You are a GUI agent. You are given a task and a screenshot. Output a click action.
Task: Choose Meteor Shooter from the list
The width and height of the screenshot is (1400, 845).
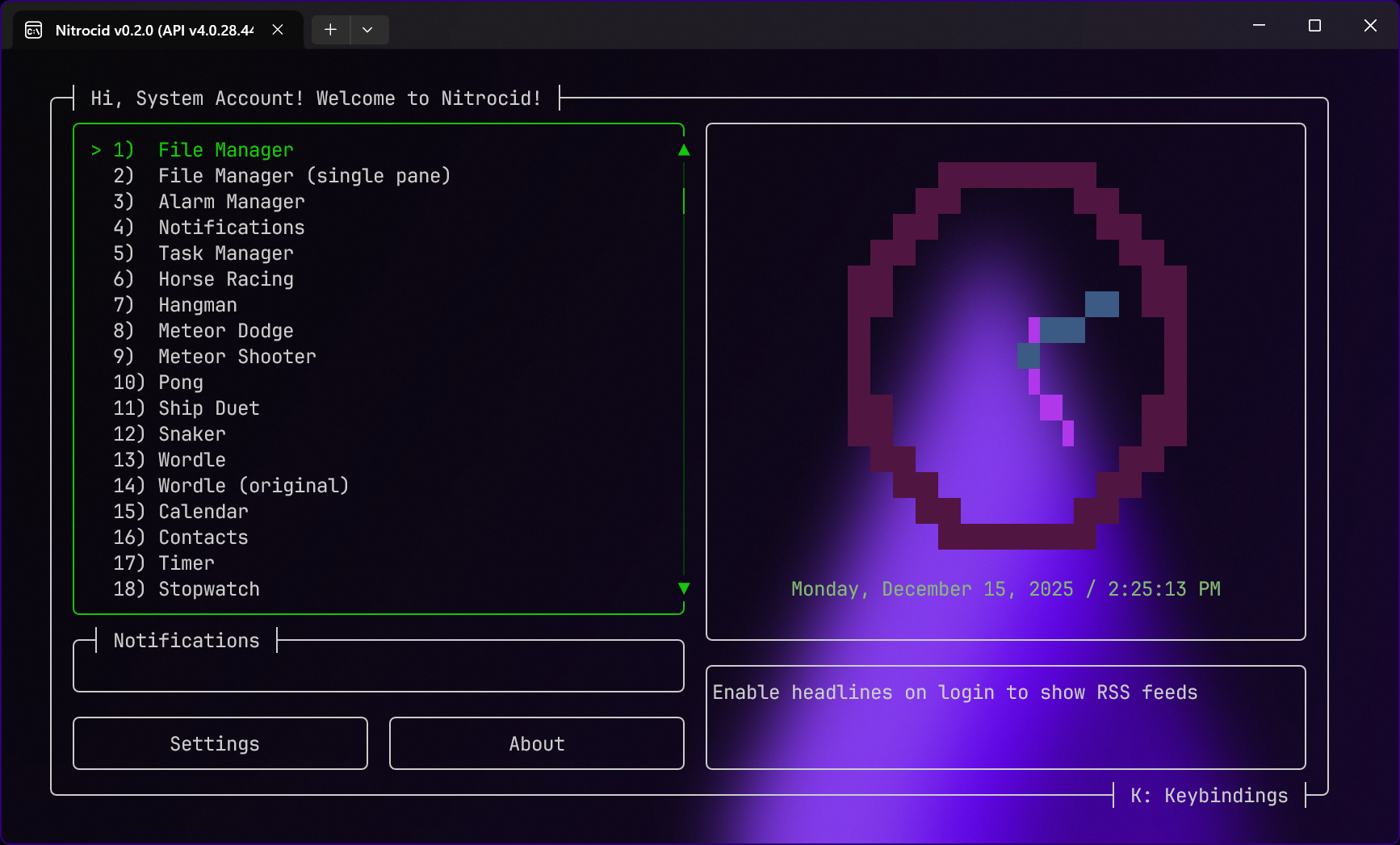tap(237, 357)
